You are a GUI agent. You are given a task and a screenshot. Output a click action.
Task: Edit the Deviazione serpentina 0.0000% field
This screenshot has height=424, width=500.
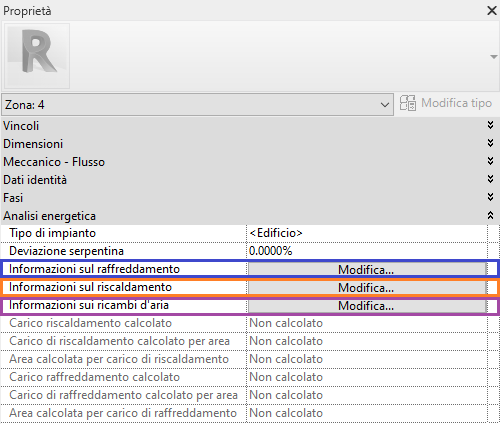pyautogui.click(x=367, y=251)
